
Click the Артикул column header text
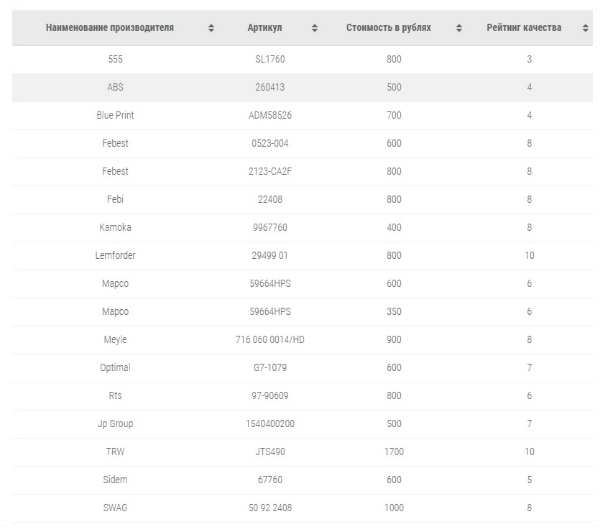click(265, 28)
